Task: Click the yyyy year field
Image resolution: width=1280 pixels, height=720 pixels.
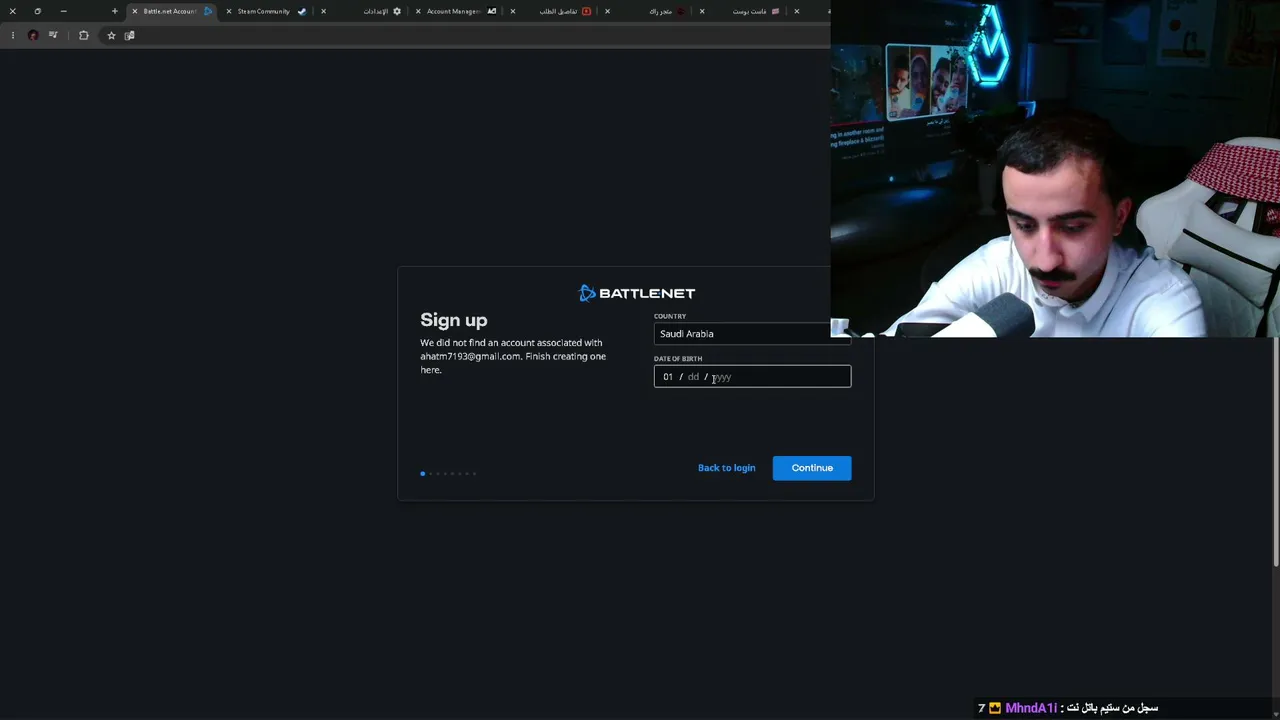Action: (x=722, y=377)
